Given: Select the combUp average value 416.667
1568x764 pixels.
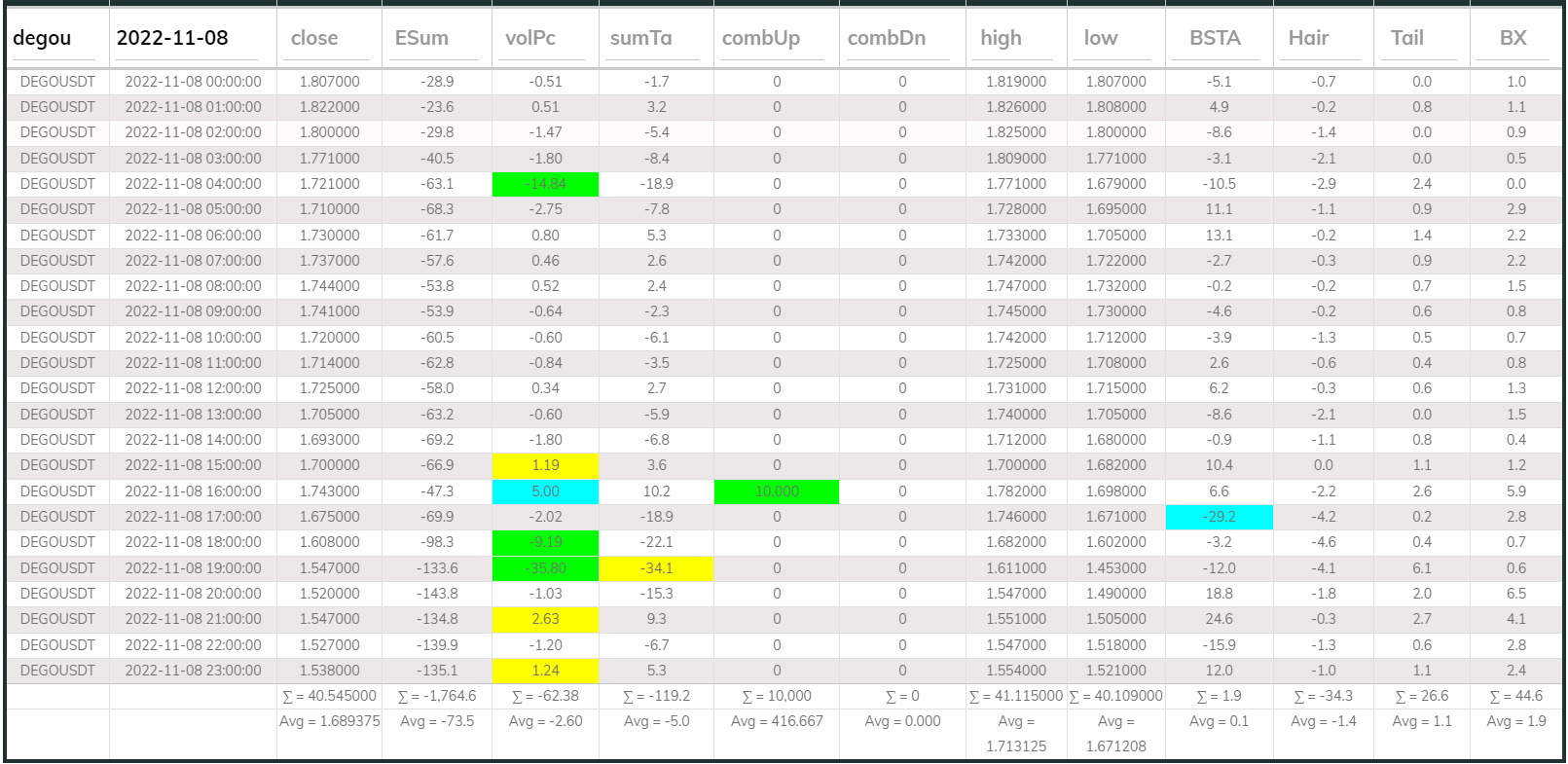Looking at the screenshot, I should click(776, 721).
